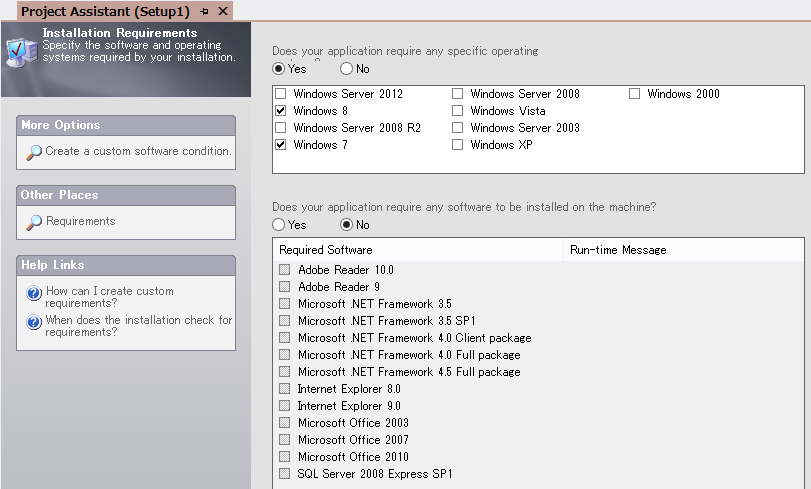811x489 pixels.
Task: Click the Other Places panel header
Action: (126, 195)
